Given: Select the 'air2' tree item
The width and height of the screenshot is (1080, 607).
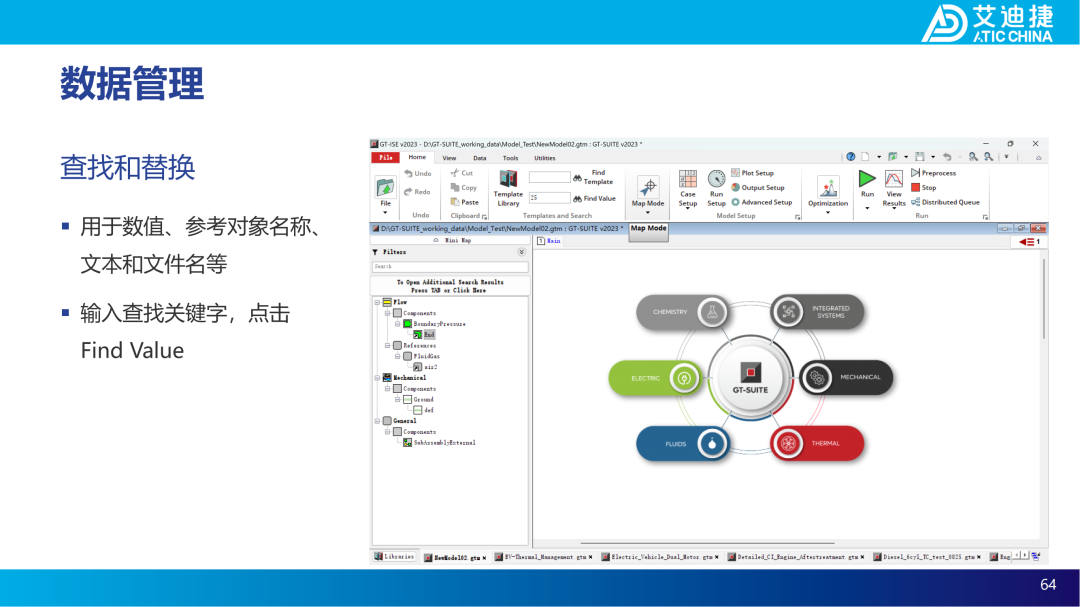Looking at the screenshot, I should (426, 367).
